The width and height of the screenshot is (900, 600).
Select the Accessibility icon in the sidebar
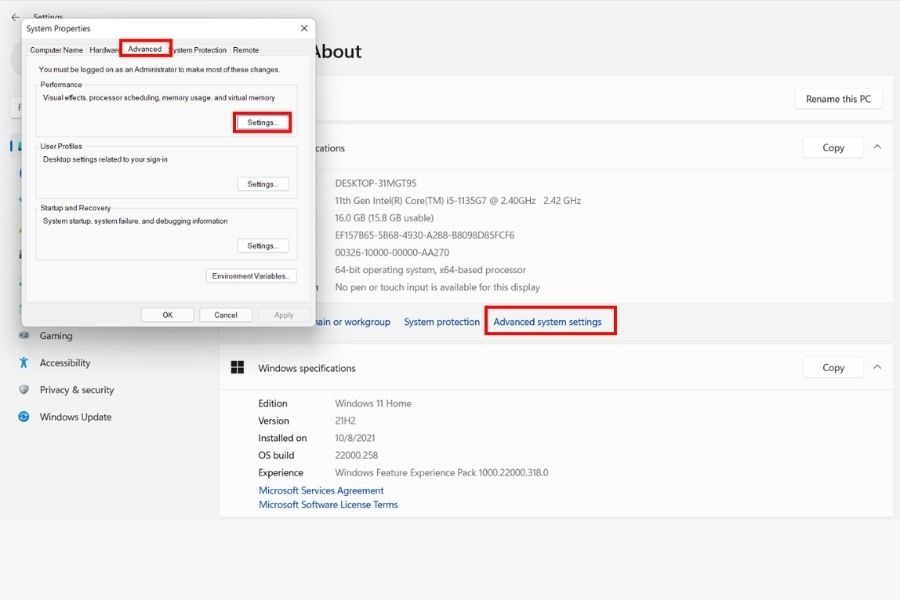(23, 363)
